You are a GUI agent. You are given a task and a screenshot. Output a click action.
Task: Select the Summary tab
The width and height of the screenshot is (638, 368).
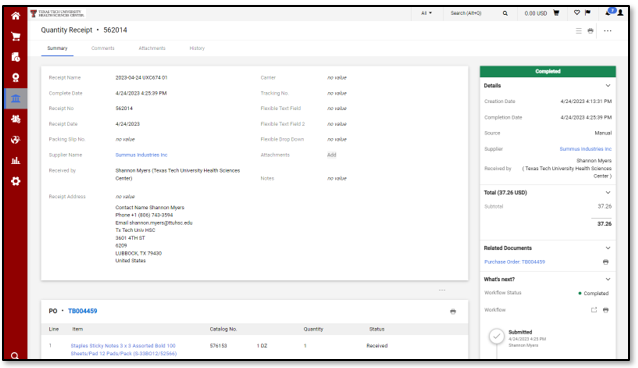[57, 48]
